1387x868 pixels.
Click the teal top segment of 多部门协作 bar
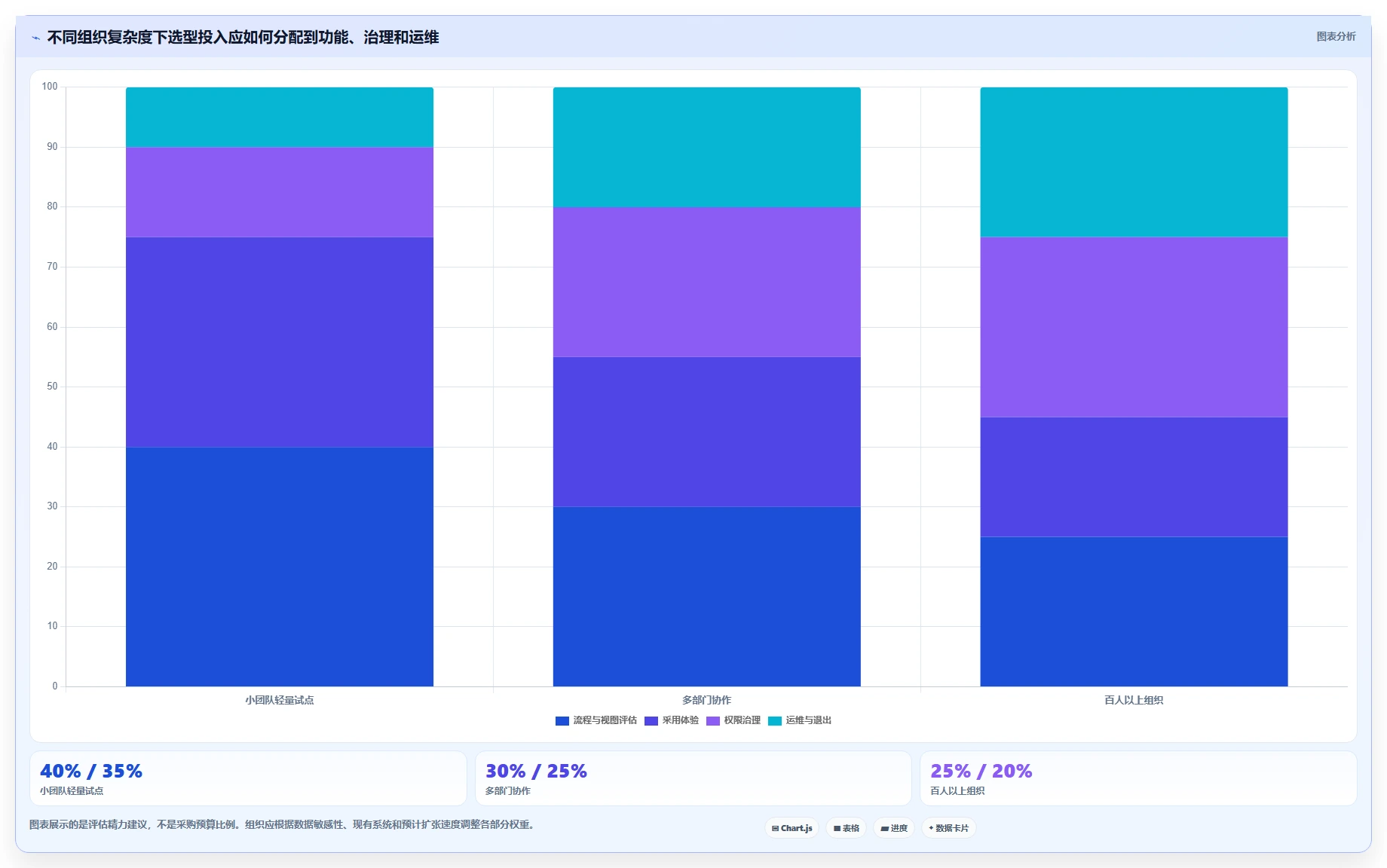[707, 147]
